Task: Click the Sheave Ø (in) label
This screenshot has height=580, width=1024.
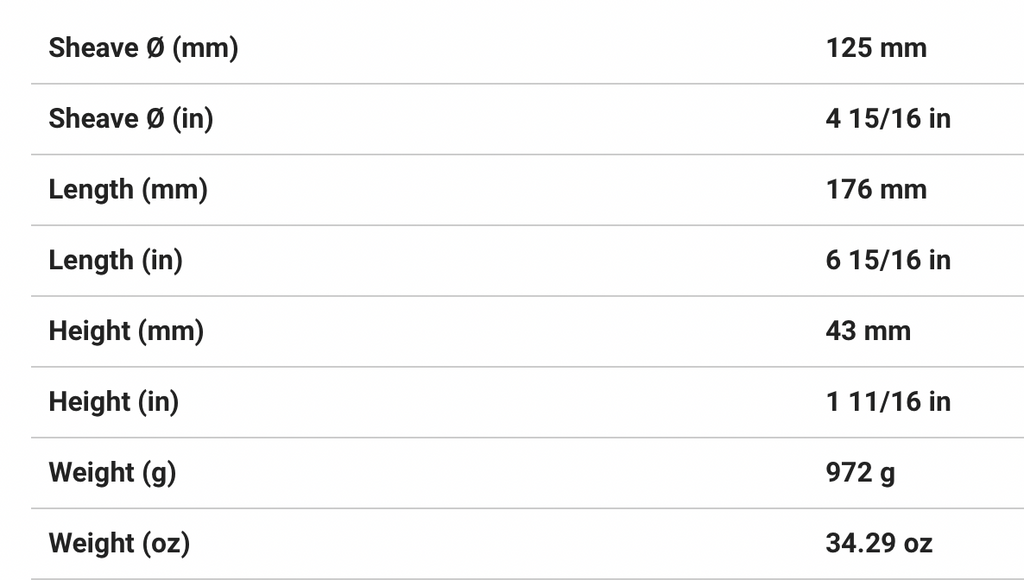Action: click(x=131, y=119)
